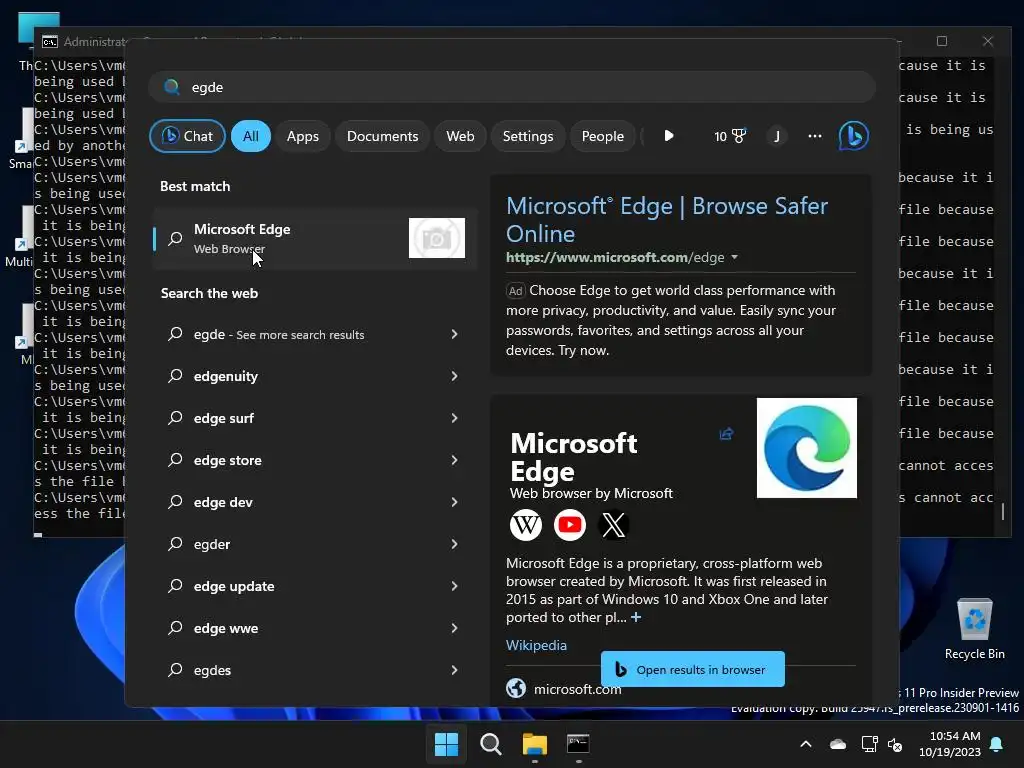The width and height of the screenshot is (1024, 768).
Task: Expand the edge wwe suggestion arrow
Action: (x=455, y=628)
